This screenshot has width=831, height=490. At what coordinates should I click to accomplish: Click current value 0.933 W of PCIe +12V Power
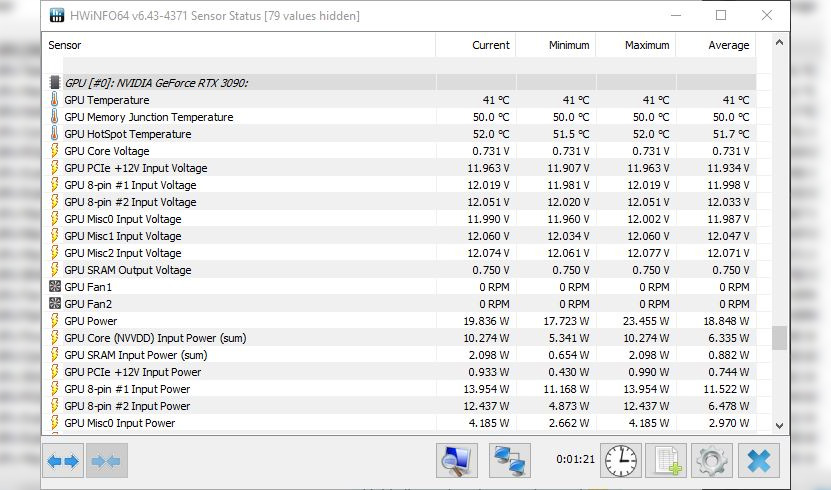coord(489,372)
